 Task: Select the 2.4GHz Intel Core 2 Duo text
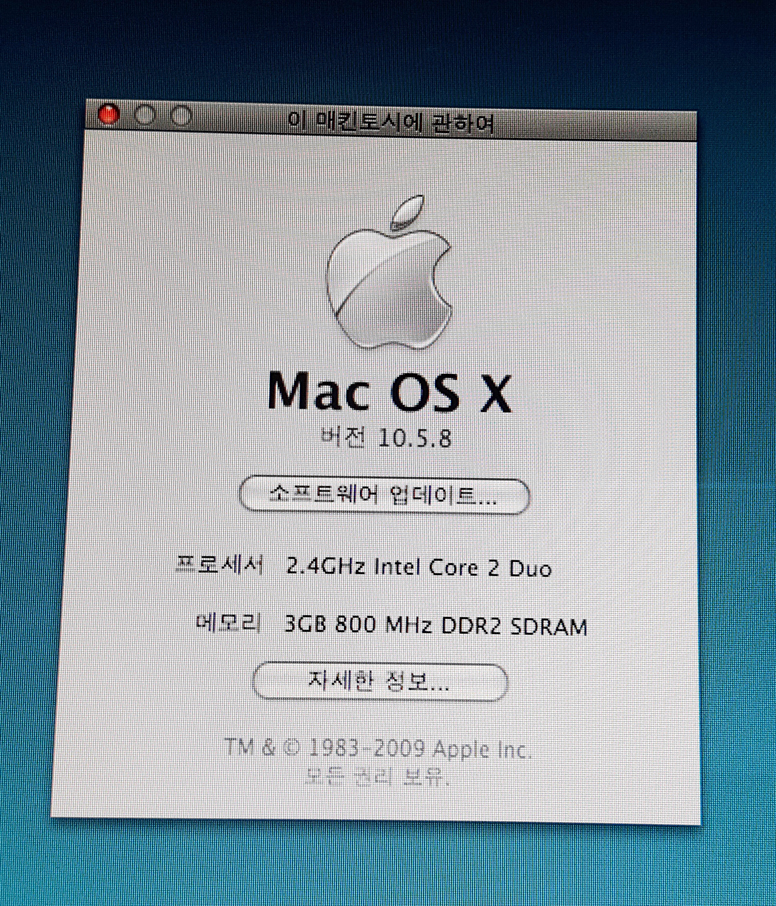pyautogui.click(x=418, y=568)
